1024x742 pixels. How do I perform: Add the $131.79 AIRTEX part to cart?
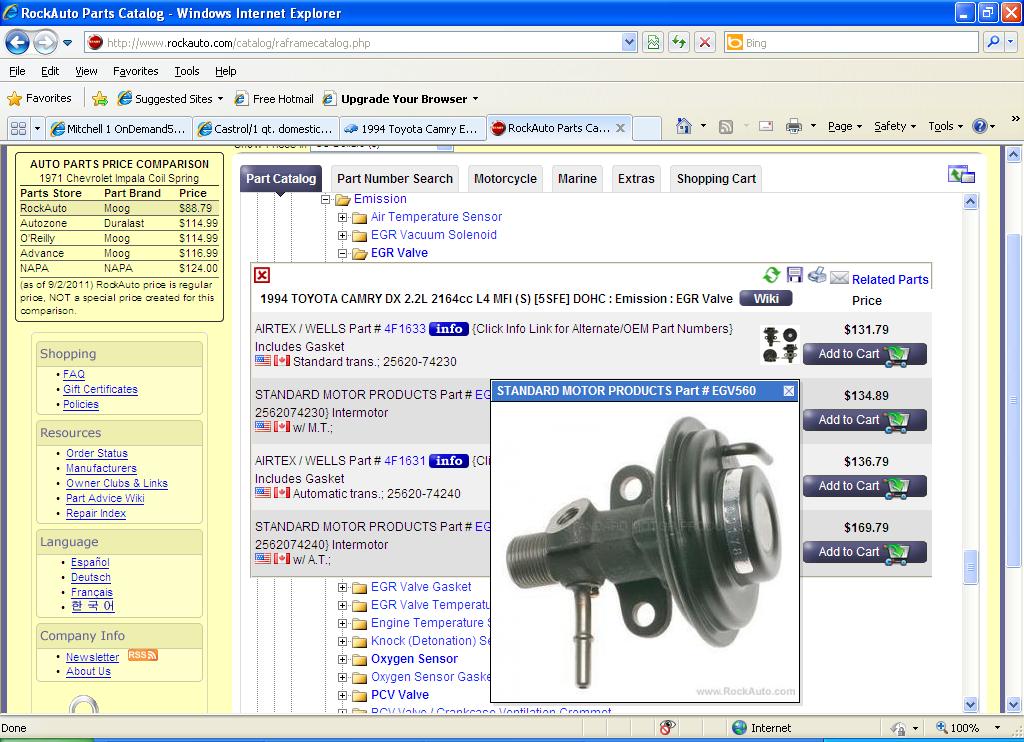tap(864, 354)
